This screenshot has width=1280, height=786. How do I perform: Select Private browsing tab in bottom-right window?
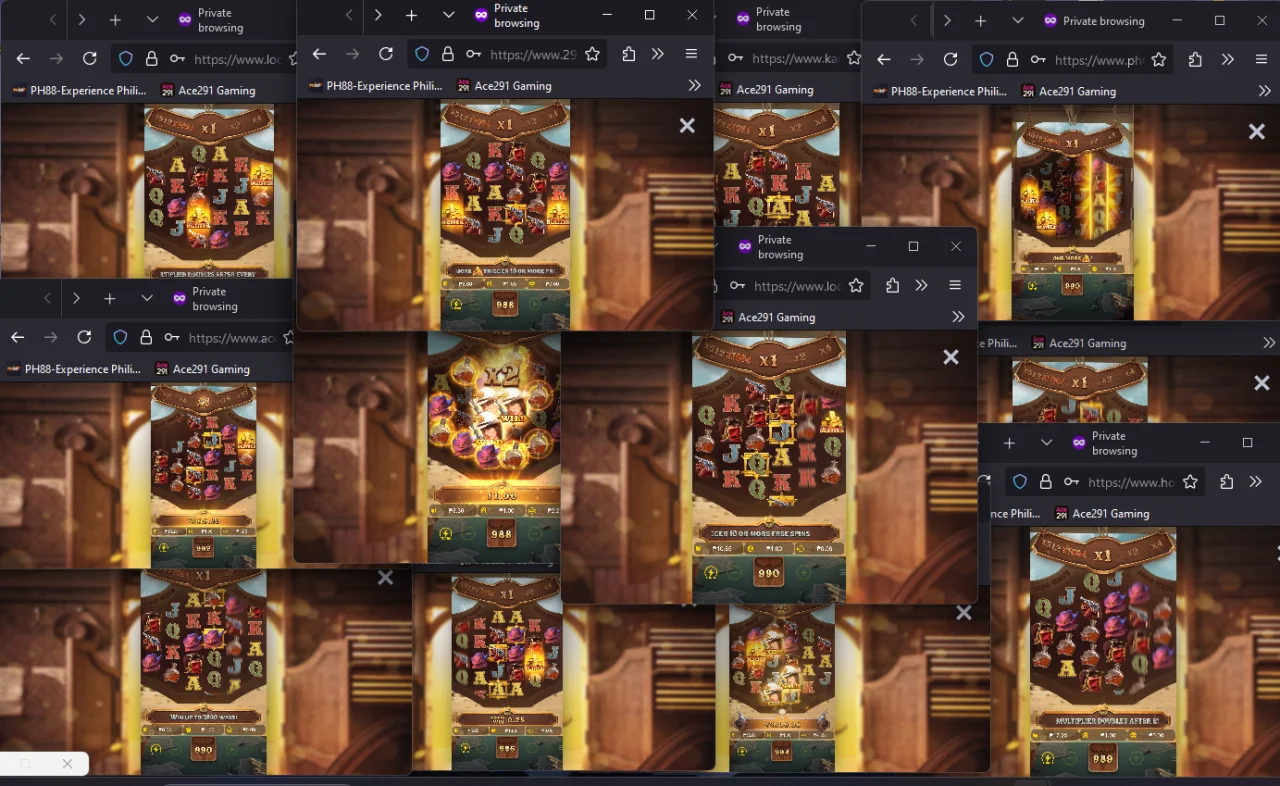(x=1105, y=443)
